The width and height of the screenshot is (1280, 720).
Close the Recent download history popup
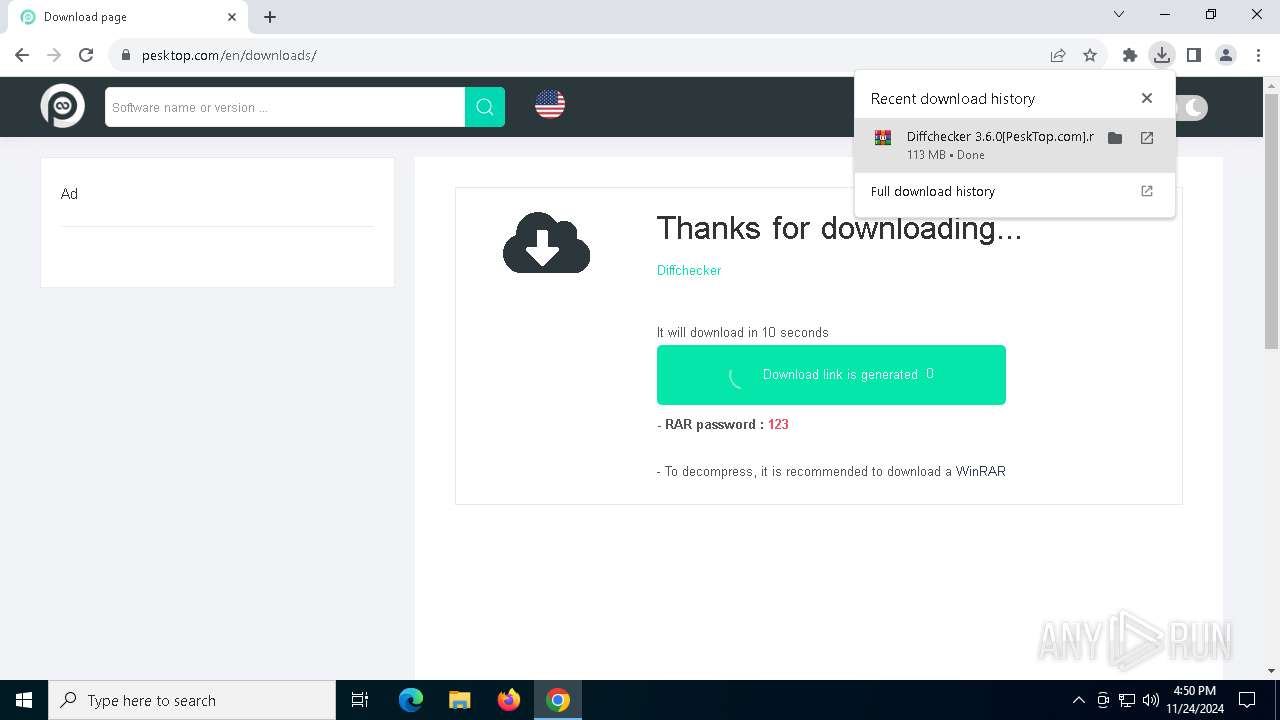coord(1147,98)
